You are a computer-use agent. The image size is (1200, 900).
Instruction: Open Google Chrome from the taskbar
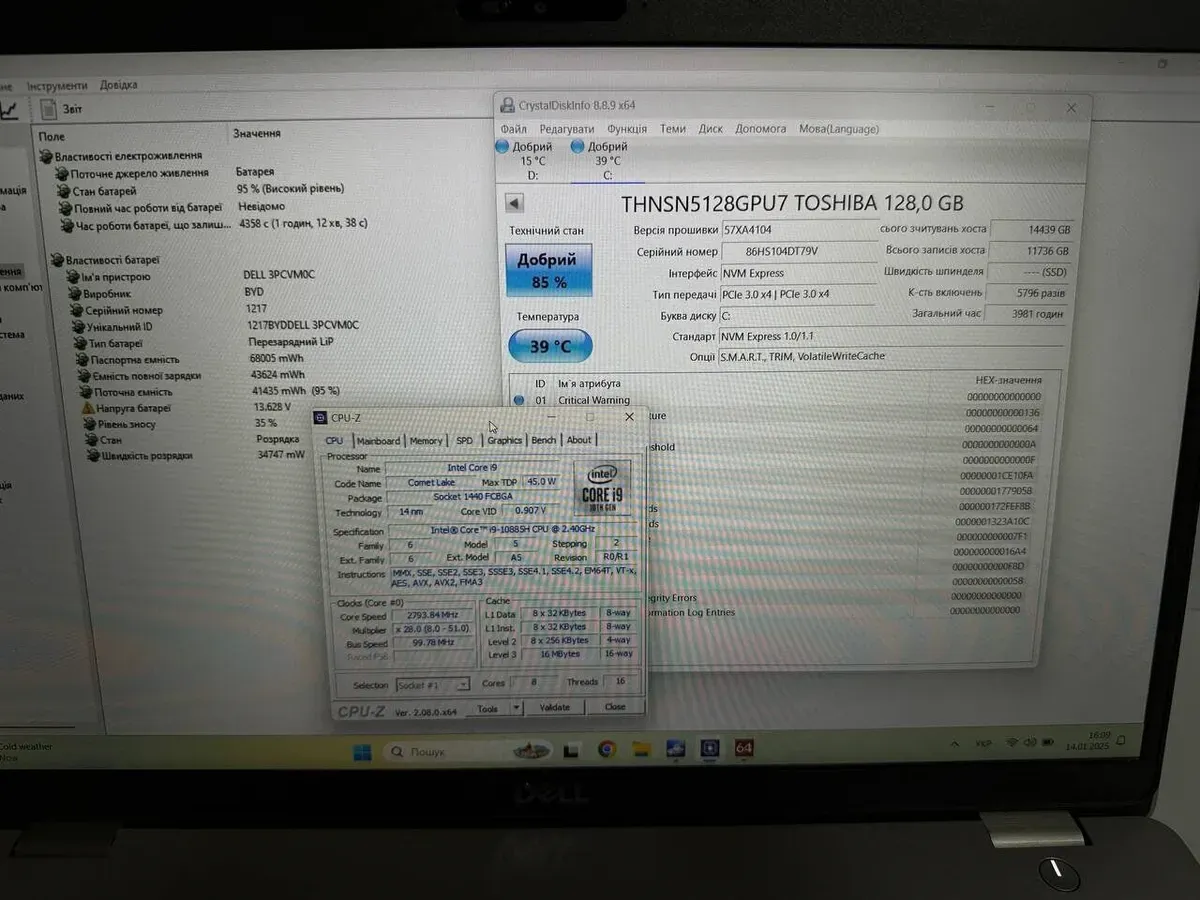607,749
